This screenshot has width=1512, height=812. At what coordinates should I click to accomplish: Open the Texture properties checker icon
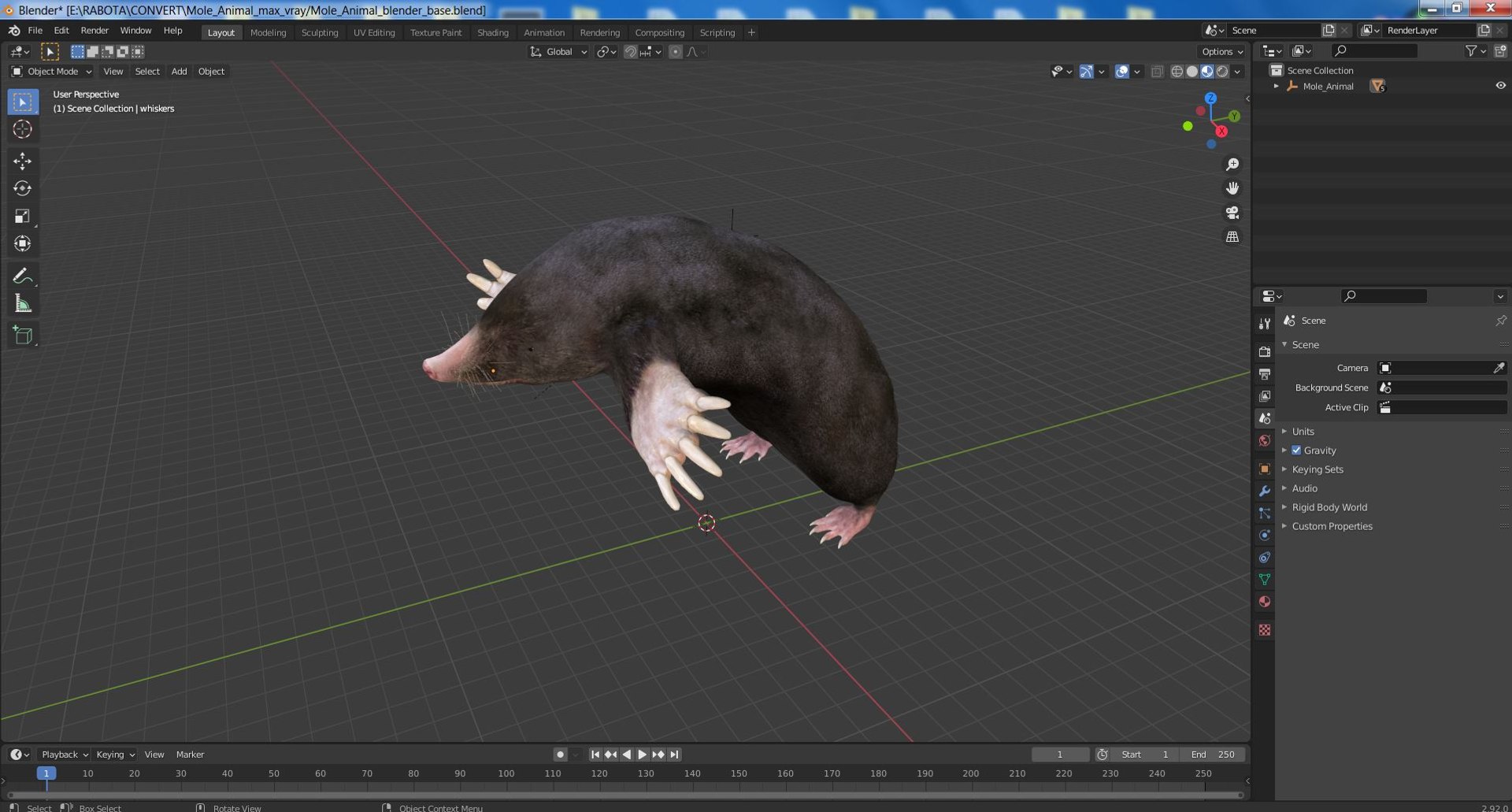[x=1265, y=630]
